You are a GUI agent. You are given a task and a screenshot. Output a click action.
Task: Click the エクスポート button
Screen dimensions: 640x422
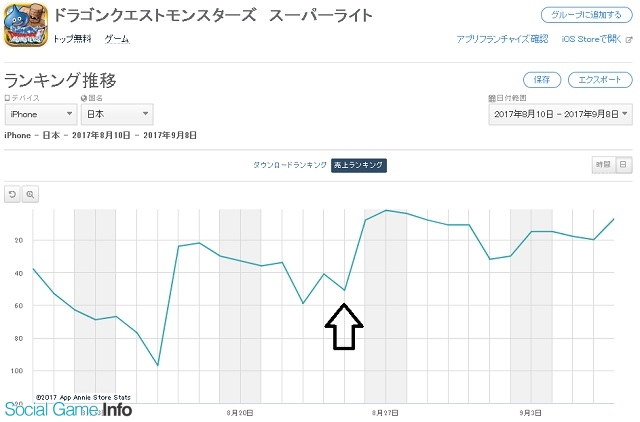600,80
